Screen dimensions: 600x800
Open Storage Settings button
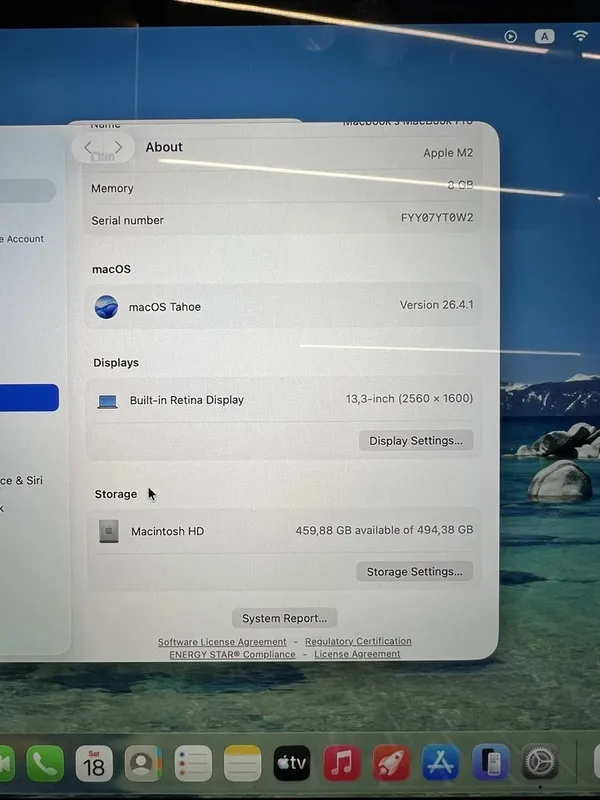pos(415,572)
